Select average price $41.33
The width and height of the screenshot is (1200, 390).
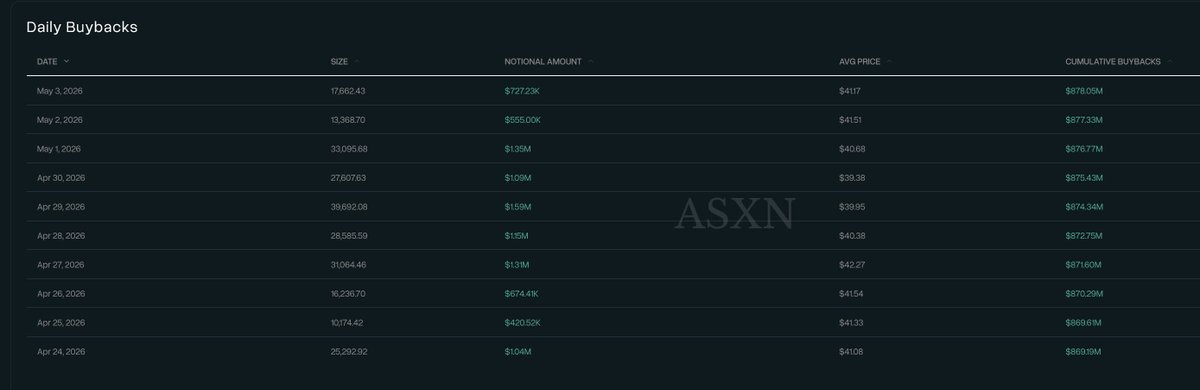click(x=851, y=323)
